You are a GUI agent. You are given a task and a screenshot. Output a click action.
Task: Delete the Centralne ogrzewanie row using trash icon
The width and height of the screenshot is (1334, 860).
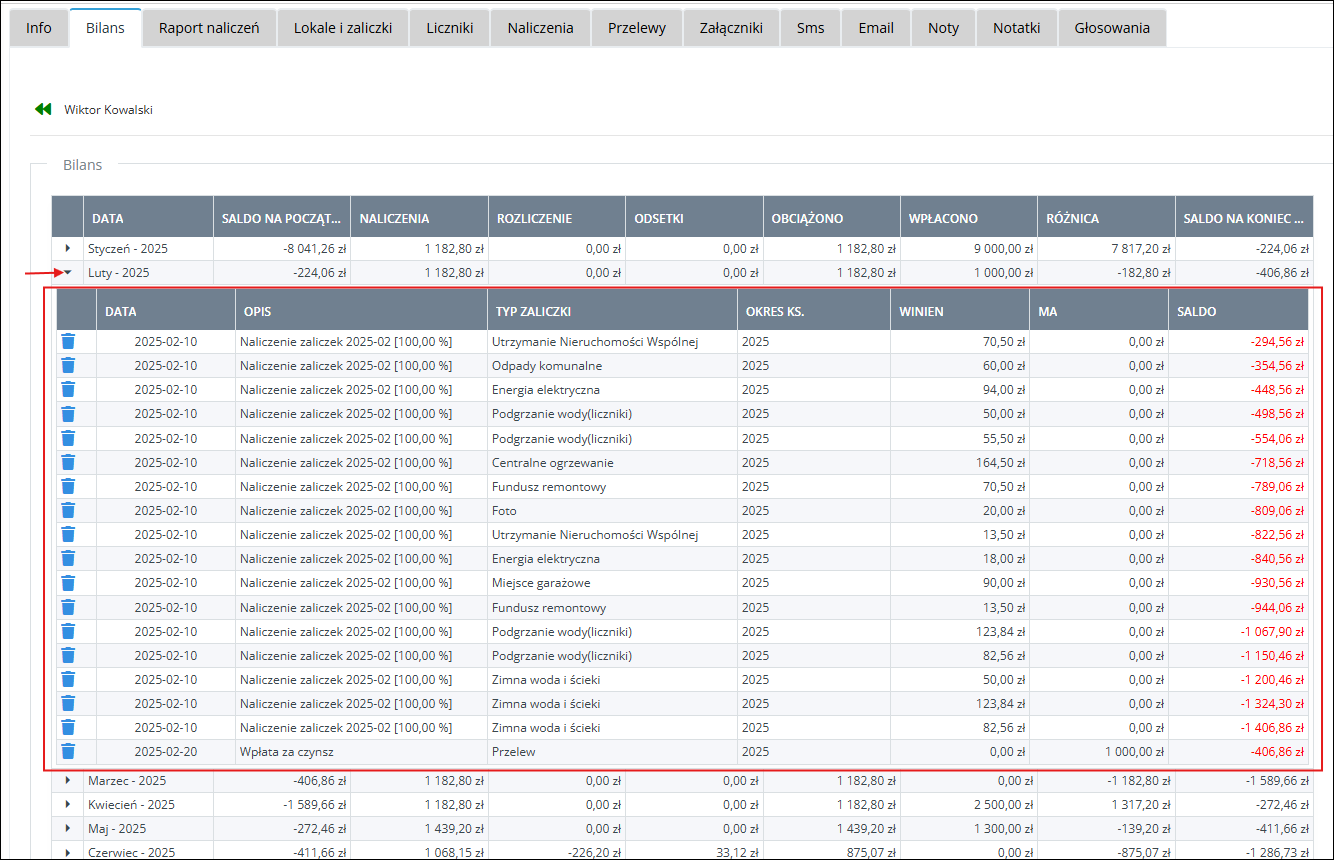(x=68, y=462)
